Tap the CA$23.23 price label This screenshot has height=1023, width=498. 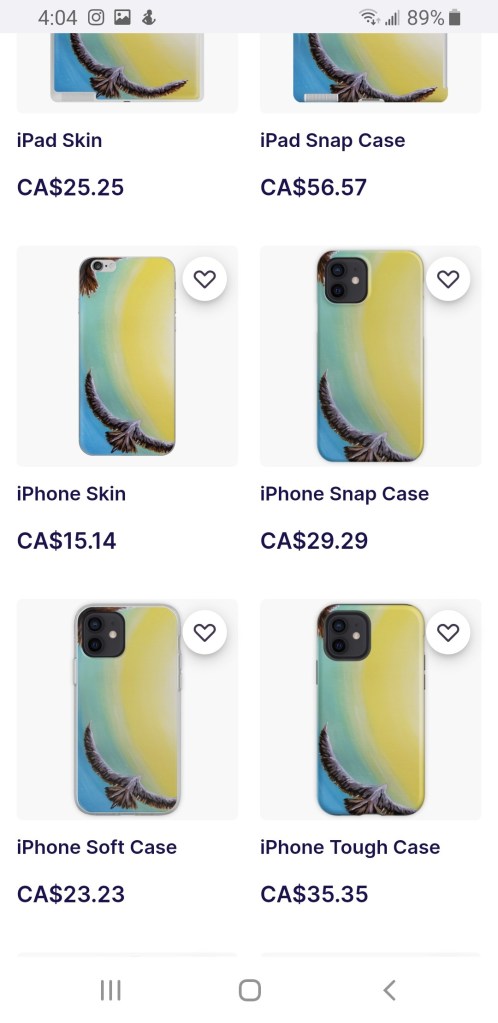click(x=70, y=894)
